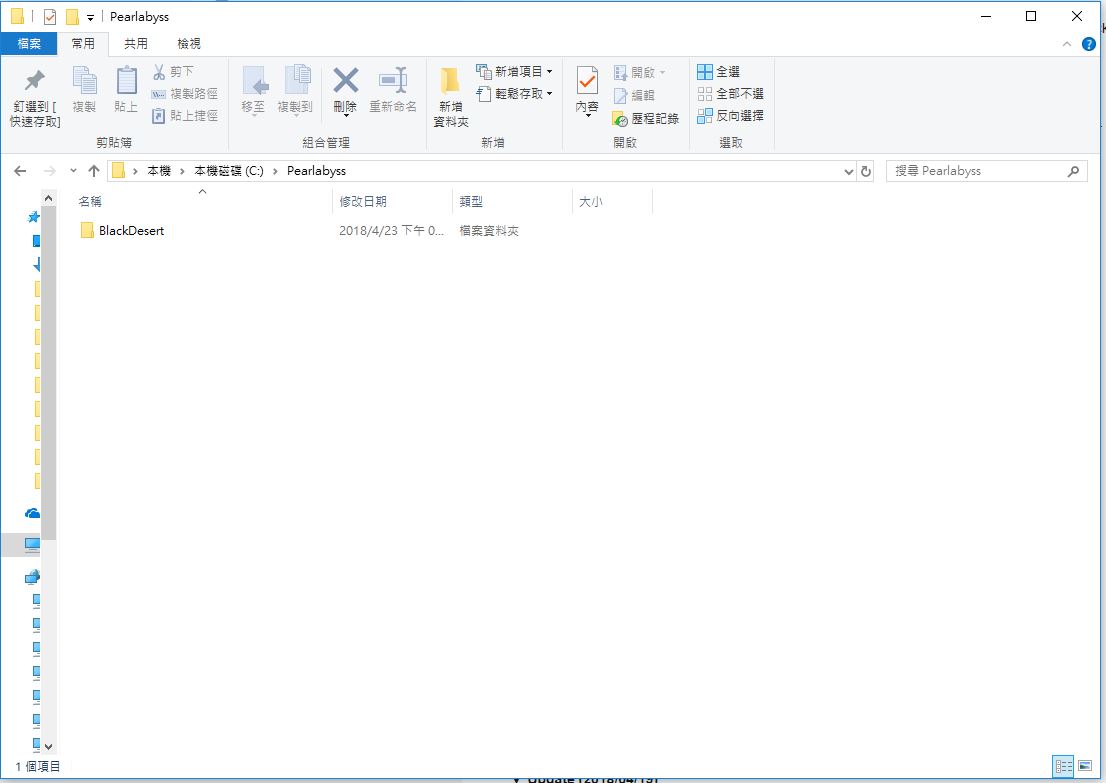1106x783 pixels.
Task: Go back with the left arrow
Action: pyautogui.click(x=20, y=171)
